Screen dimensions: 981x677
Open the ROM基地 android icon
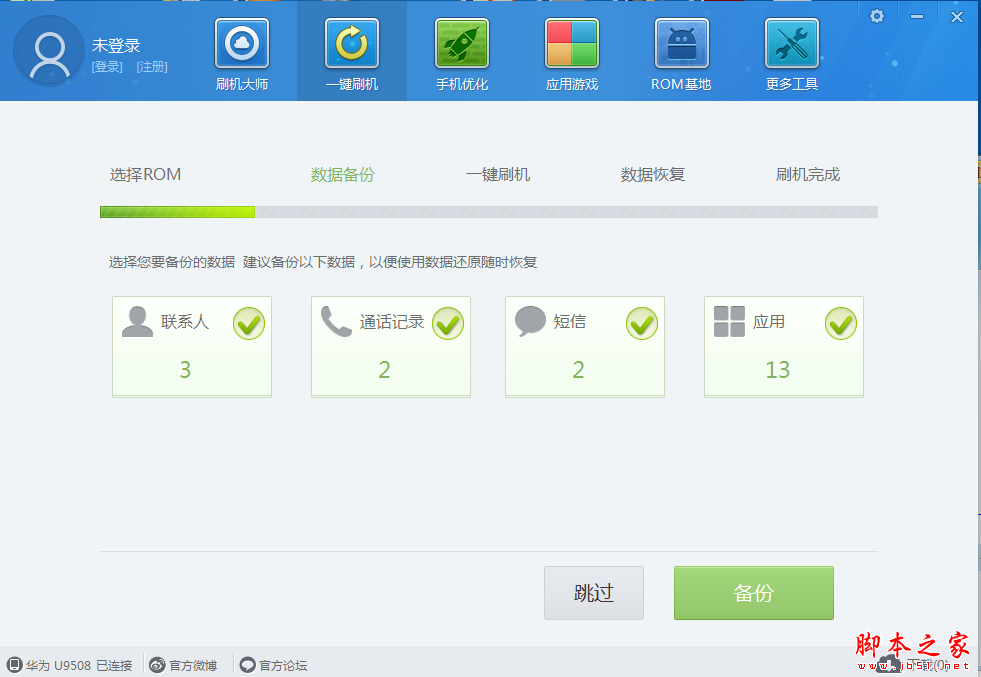(682, 43)
